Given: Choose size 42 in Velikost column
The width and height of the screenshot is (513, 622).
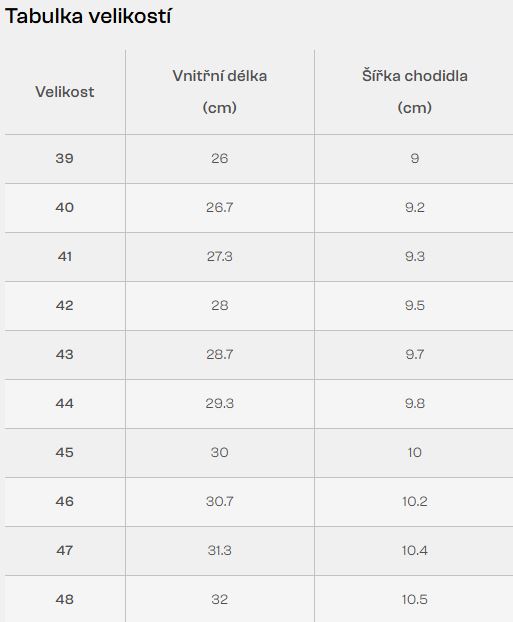Looking at the screenshot, I should pyautogui.click(x=65, y=305).
